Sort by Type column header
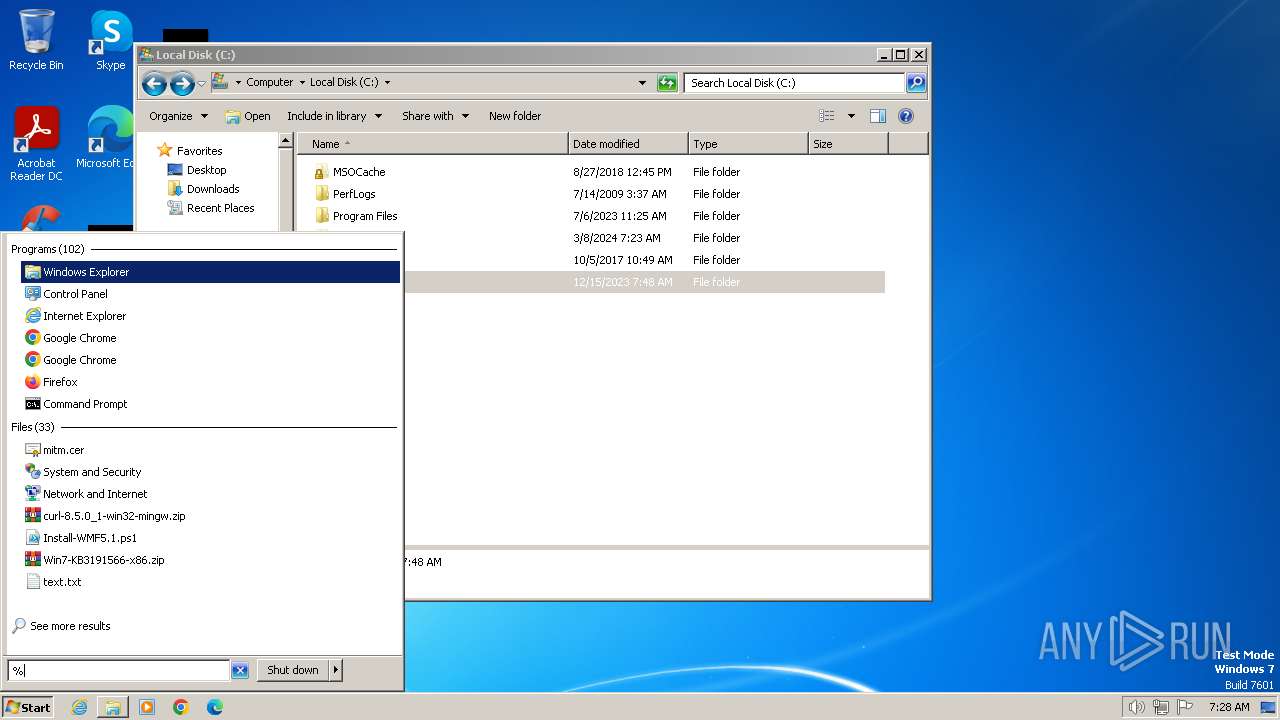This screenshot has width=1280, height=720. 748,144
